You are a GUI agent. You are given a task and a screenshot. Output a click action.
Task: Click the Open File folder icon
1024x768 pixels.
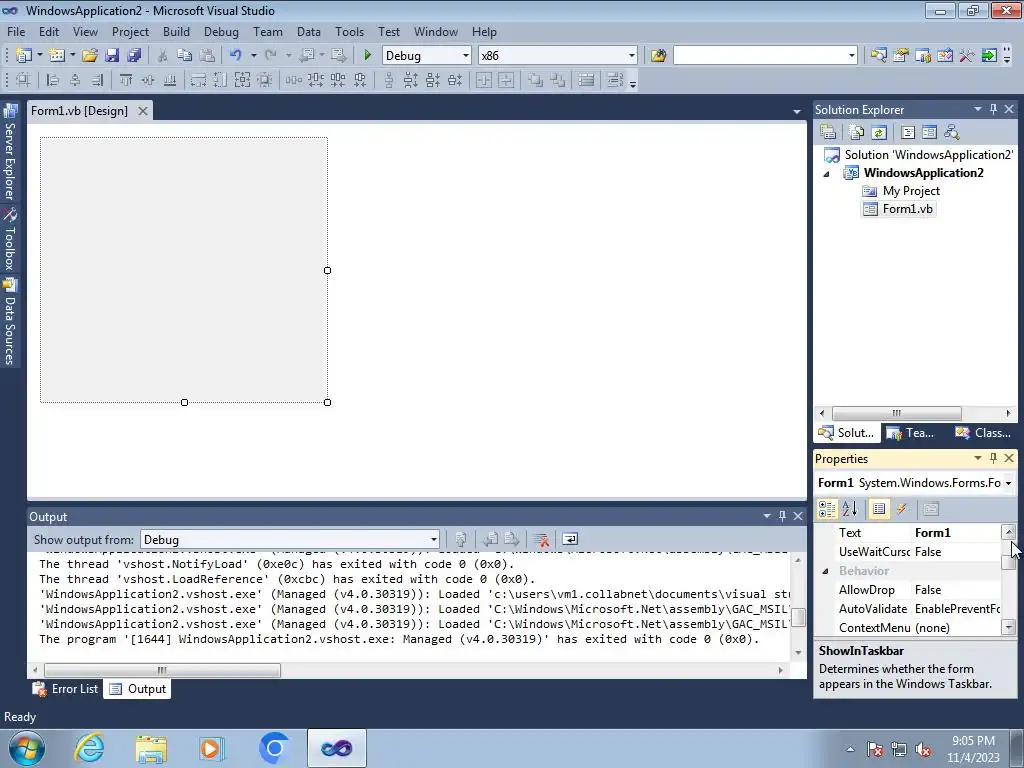click(x=90, y=56)
